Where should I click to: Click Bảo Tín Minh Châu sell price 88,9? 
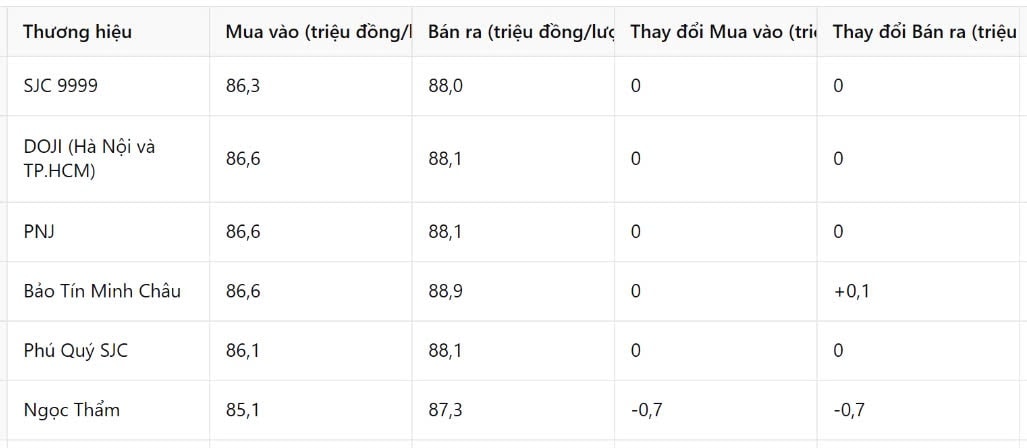click(x=445, y=291)
